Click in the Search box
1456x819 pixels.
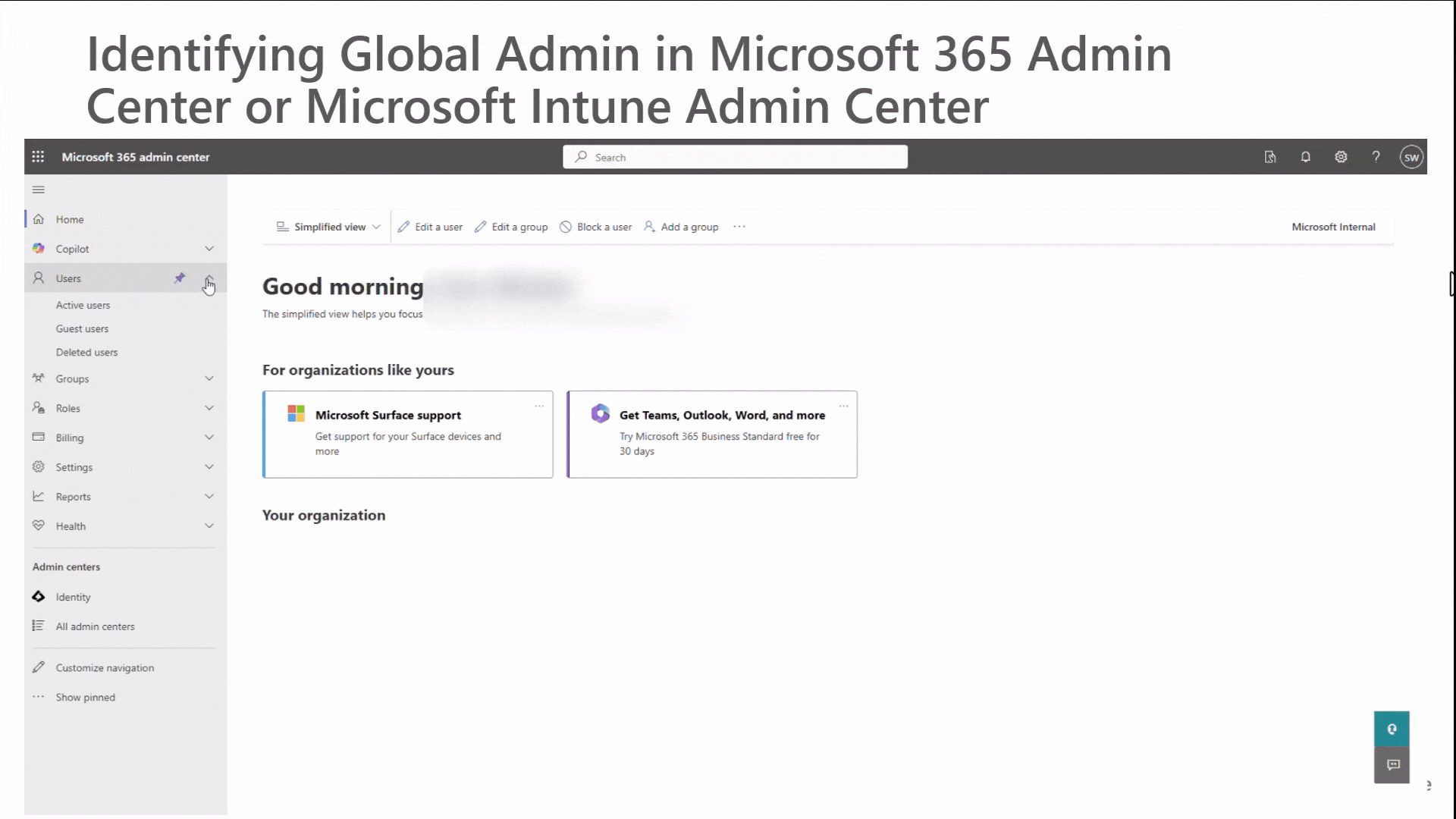pyautogui.click(x=735, y=157)
